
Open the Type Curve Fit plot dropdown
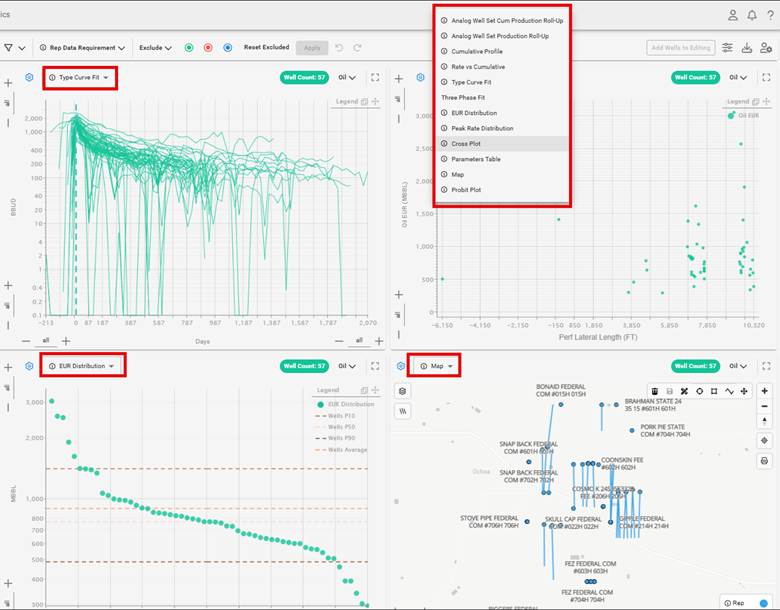[x=80, y=77]
